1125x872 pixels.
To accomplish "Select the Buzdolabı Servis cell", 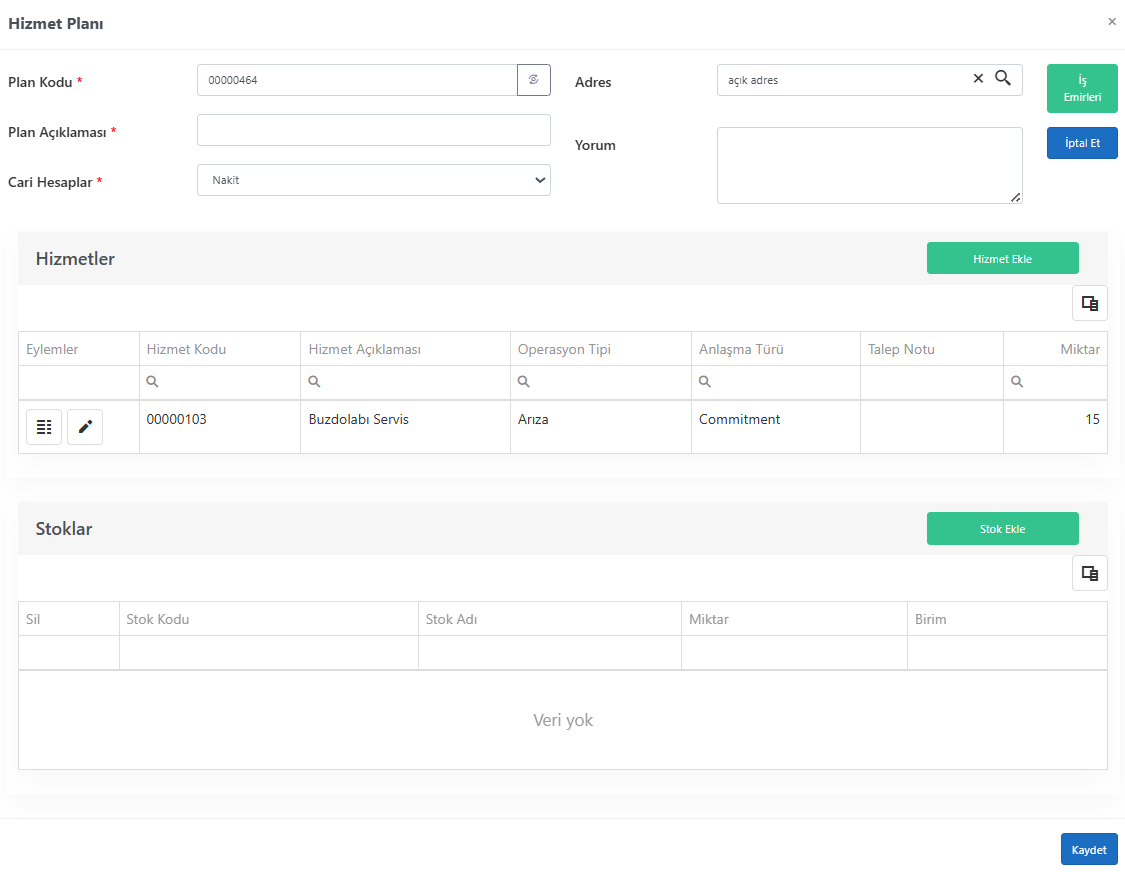I will pos(405,427).
